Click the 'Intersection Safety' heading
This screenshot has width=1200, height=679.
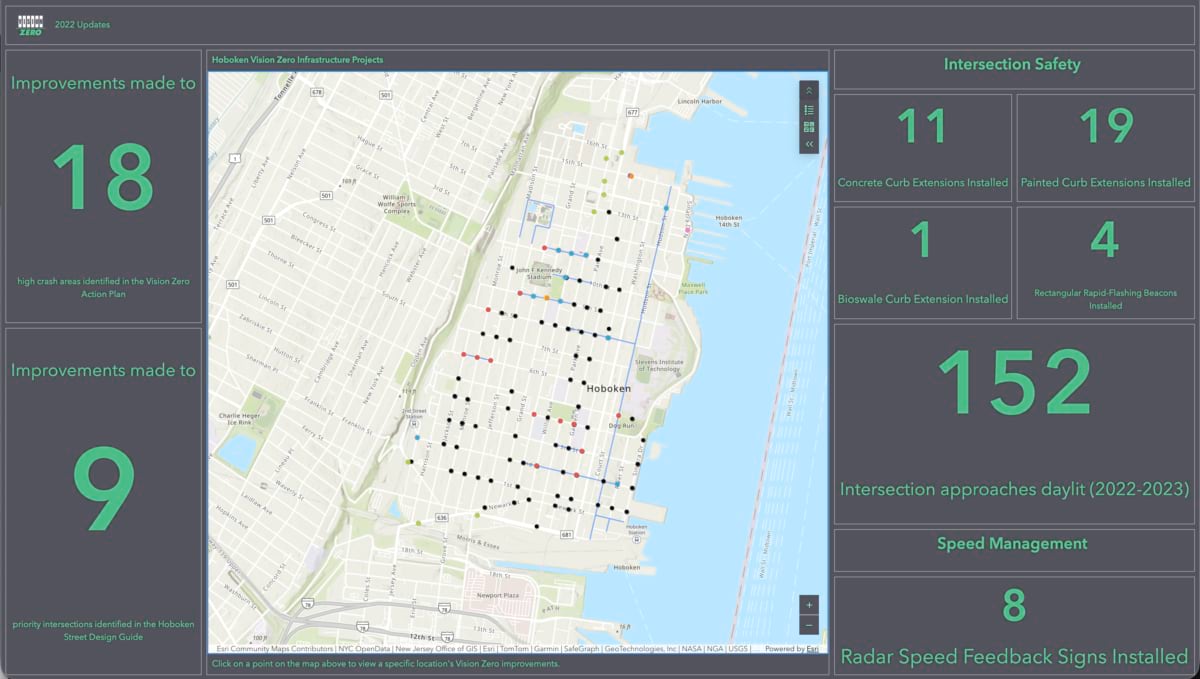1012,64
